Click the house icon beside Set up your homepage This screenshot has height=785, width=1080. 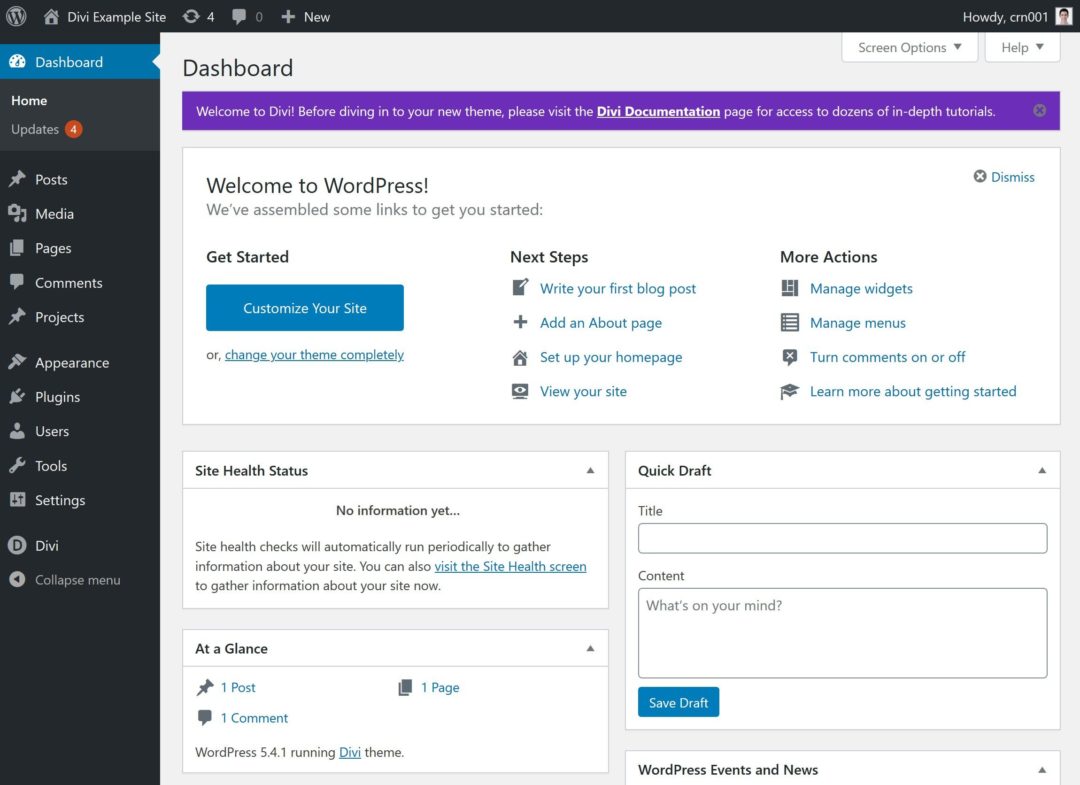(520, 357)
